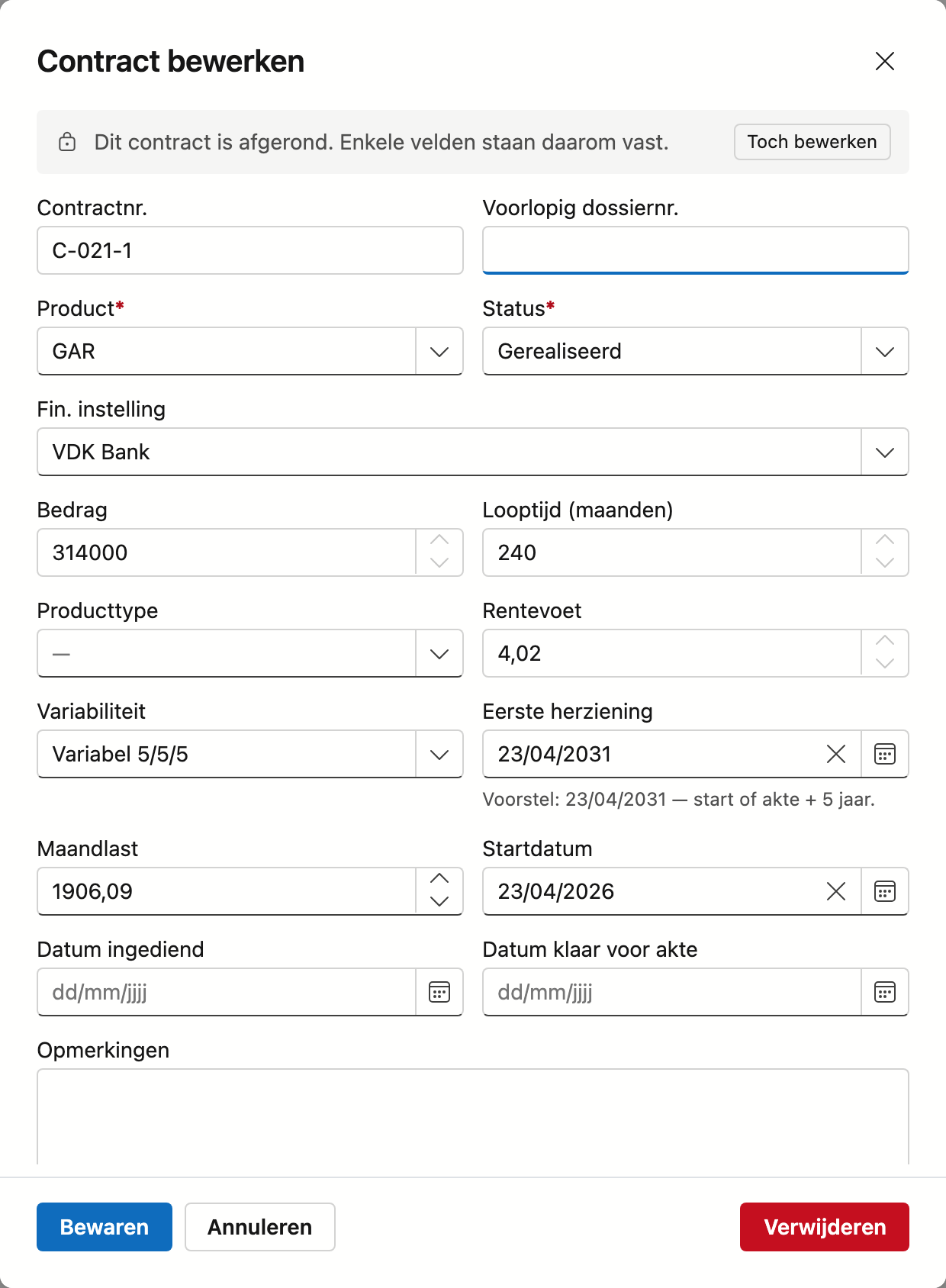Decrease the Maandlast value
The width and height of the screenshot is (946, 1288).
click(x=439, y=902)
